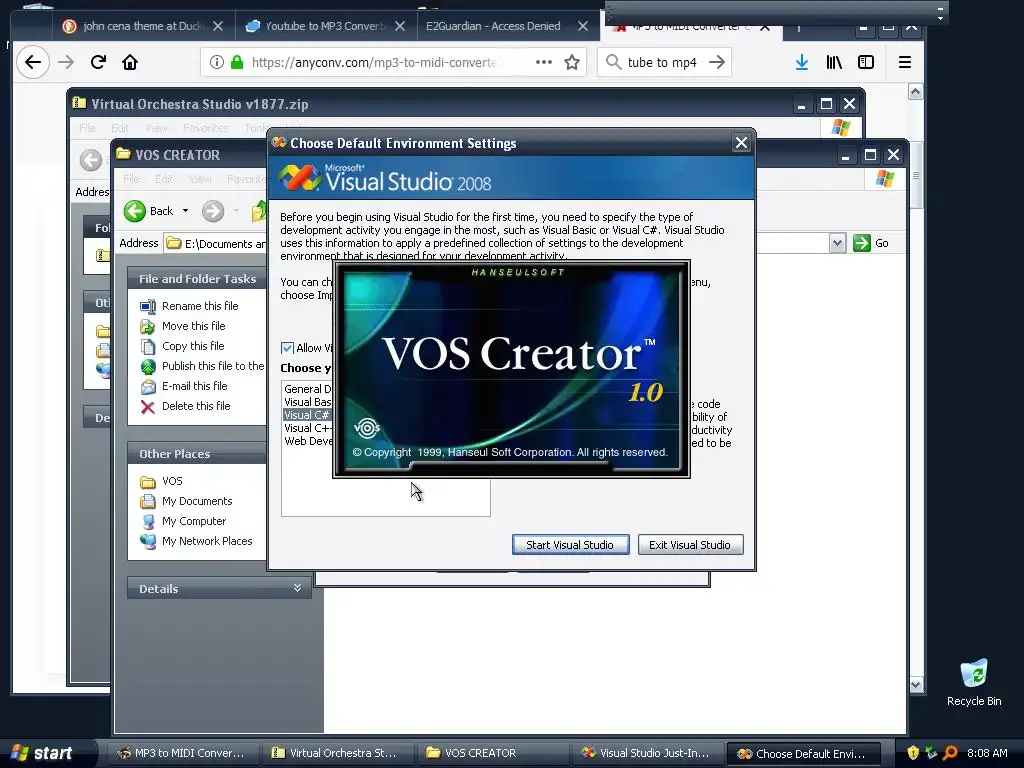
Task: Click Start Visual Studio button
Action: [570, 545]
